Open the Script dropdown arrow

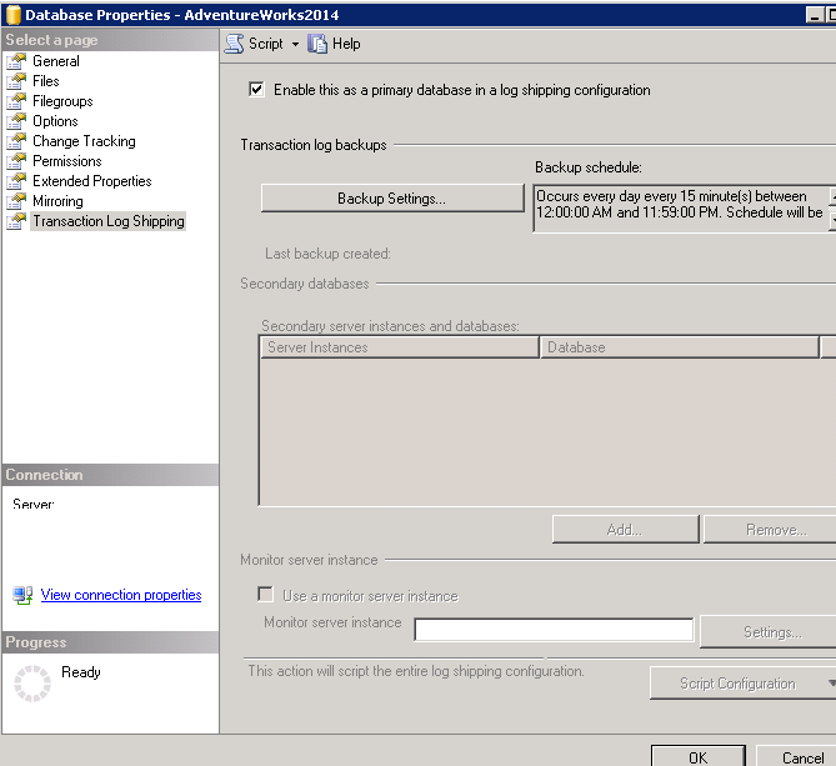[x=295, y=44]
